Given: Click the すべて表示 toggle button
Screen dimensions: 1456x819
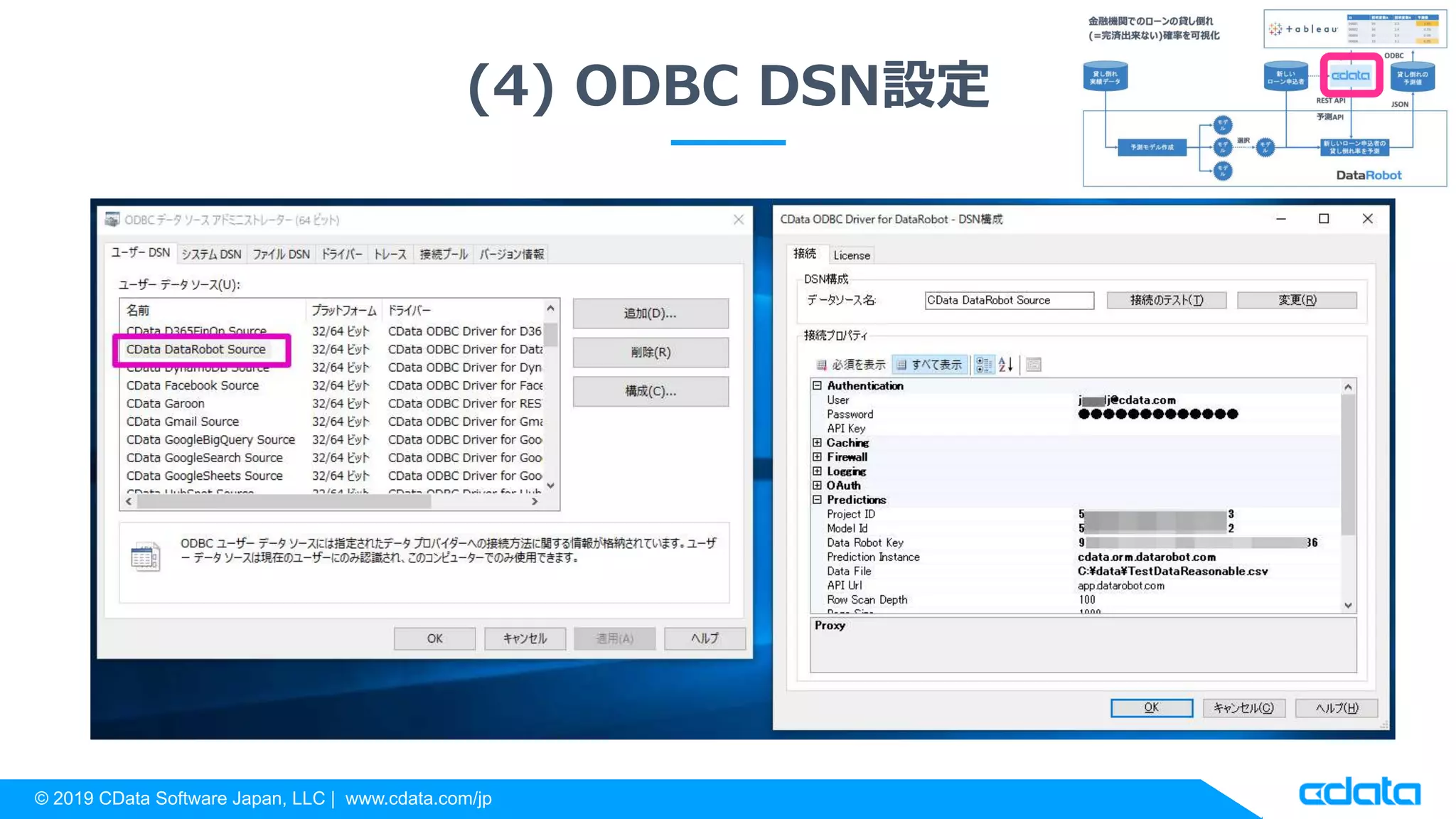Looking at the screenshot, I should 930,365.
